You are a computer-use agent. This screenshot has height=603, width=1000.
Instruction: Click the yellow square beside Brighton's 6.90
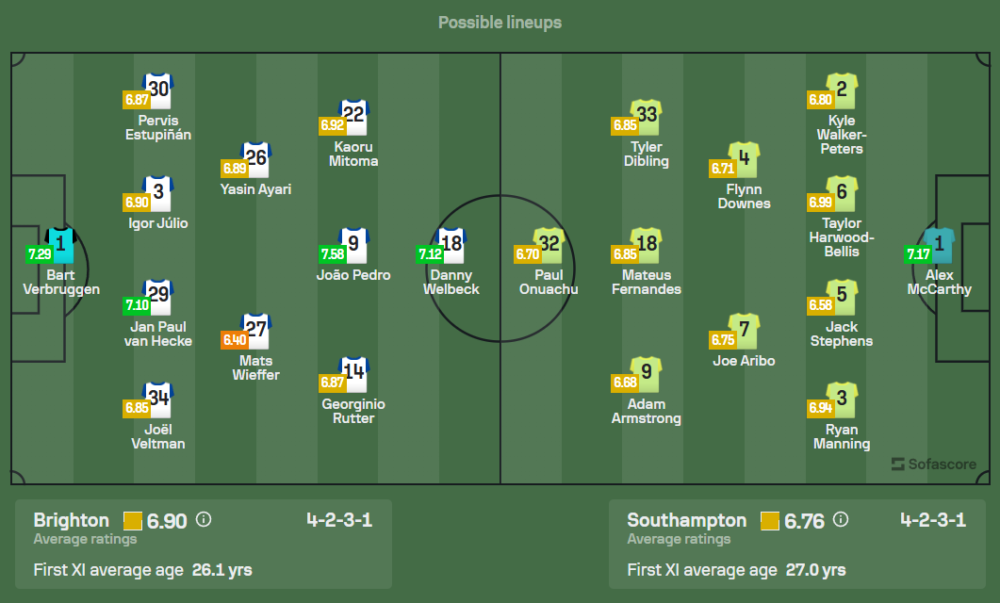click(133, 520)
